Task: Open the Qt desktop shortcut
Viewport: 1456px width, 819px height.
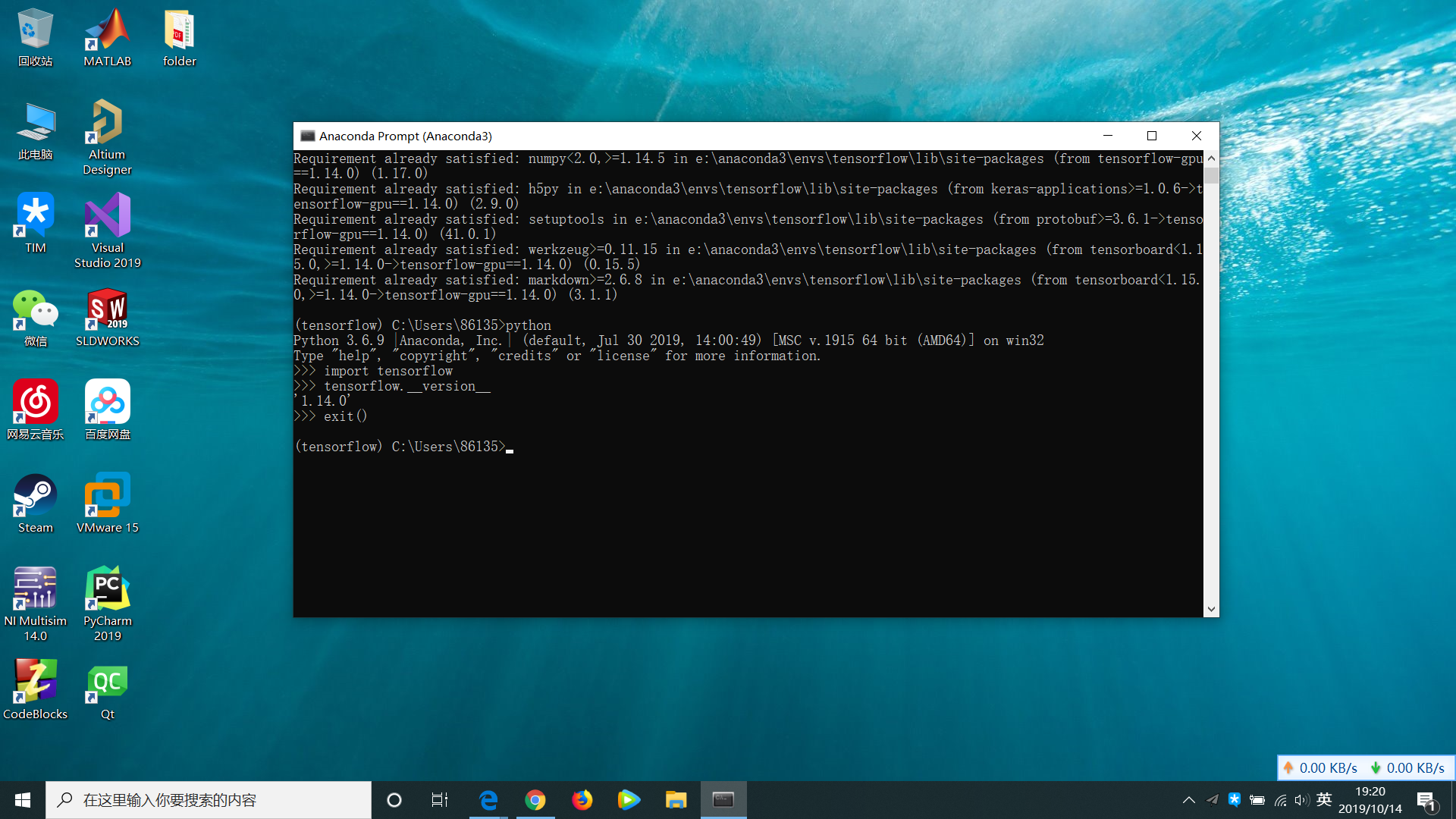Action: [x=107, y=682]
